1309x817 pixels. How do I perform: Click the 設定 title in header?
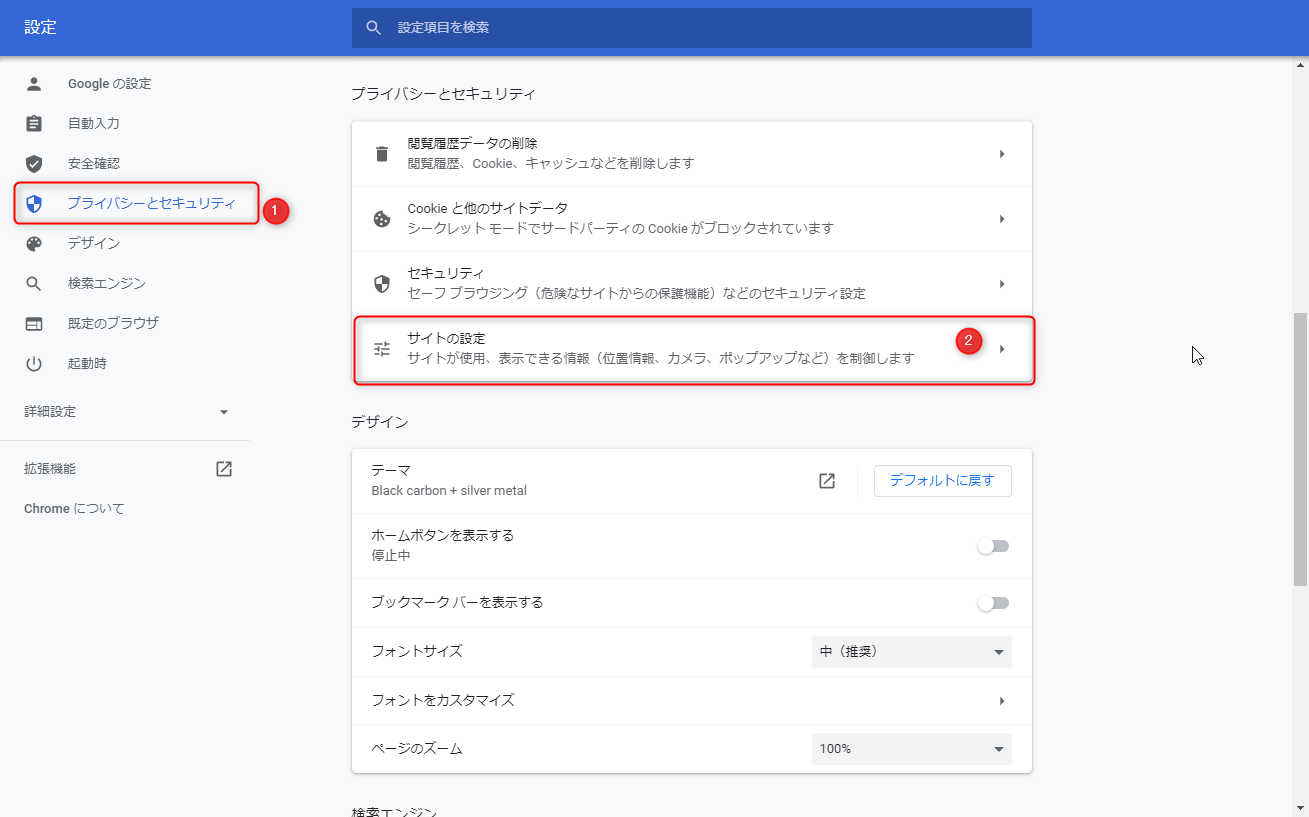point(40,27)
